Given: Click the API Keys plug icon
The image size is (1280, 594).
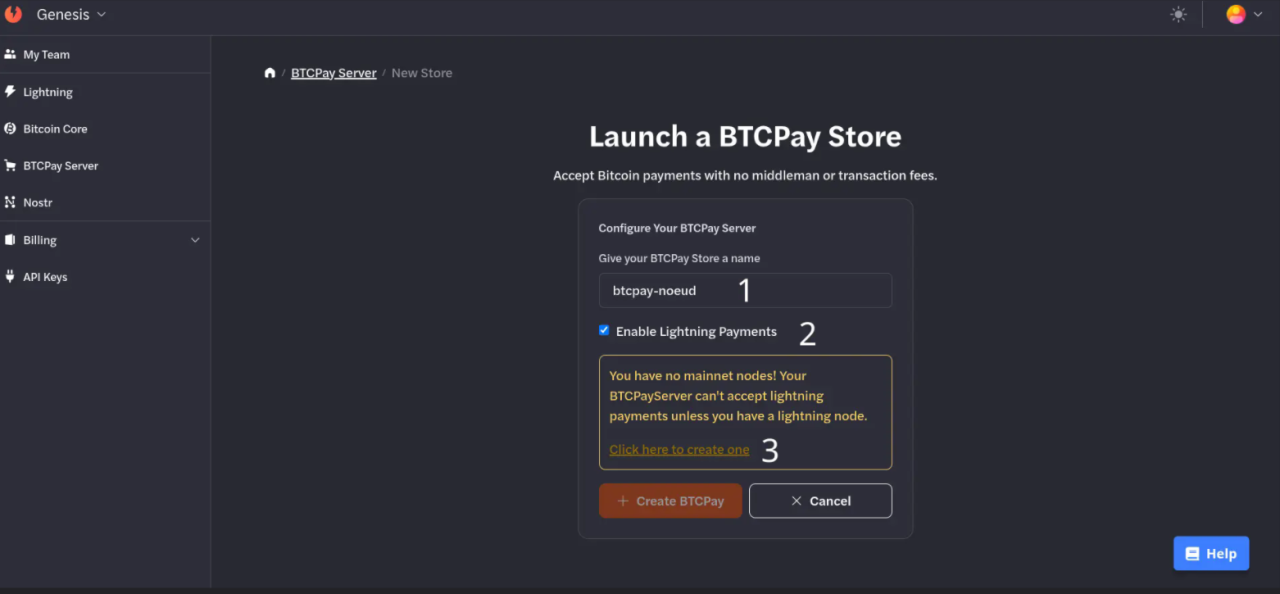Looking at the screenshot, I should (10, 276).
